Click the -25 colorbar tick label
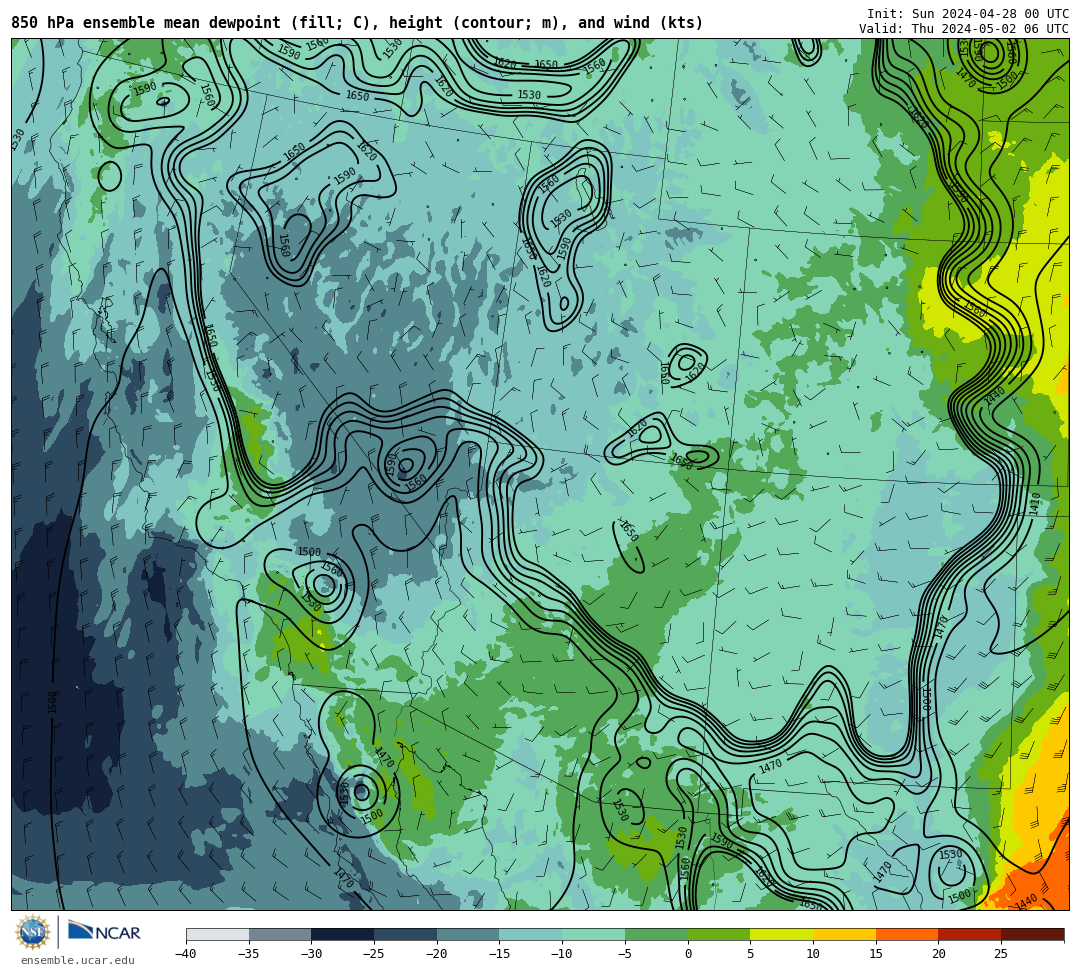The image size is (1080, 973). pos(374,954)
